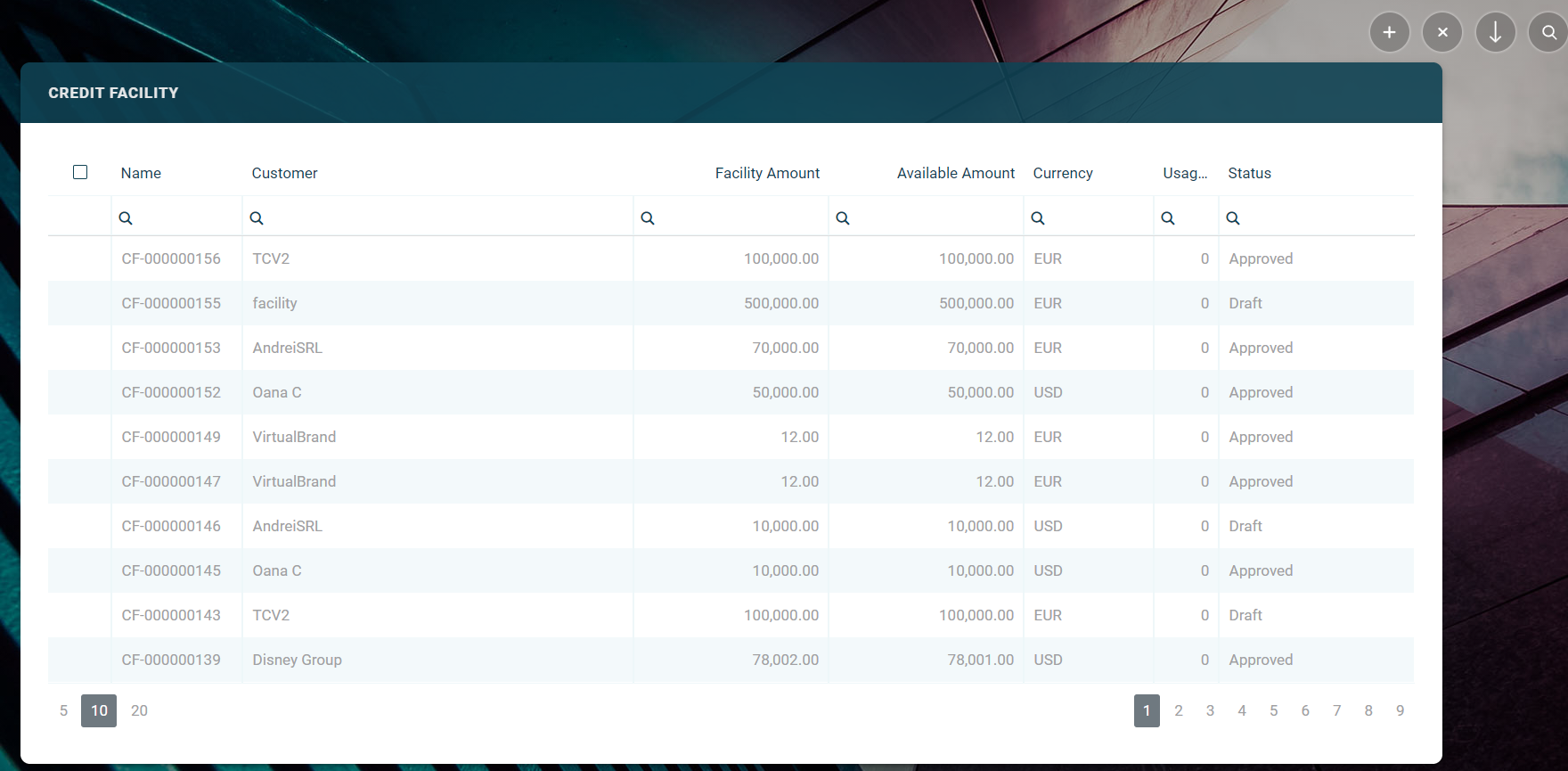Click the magnifier round button at top right
The height and width of the screenshot is (771, 1568).
pyautogui.click(x=1548, y=33)
